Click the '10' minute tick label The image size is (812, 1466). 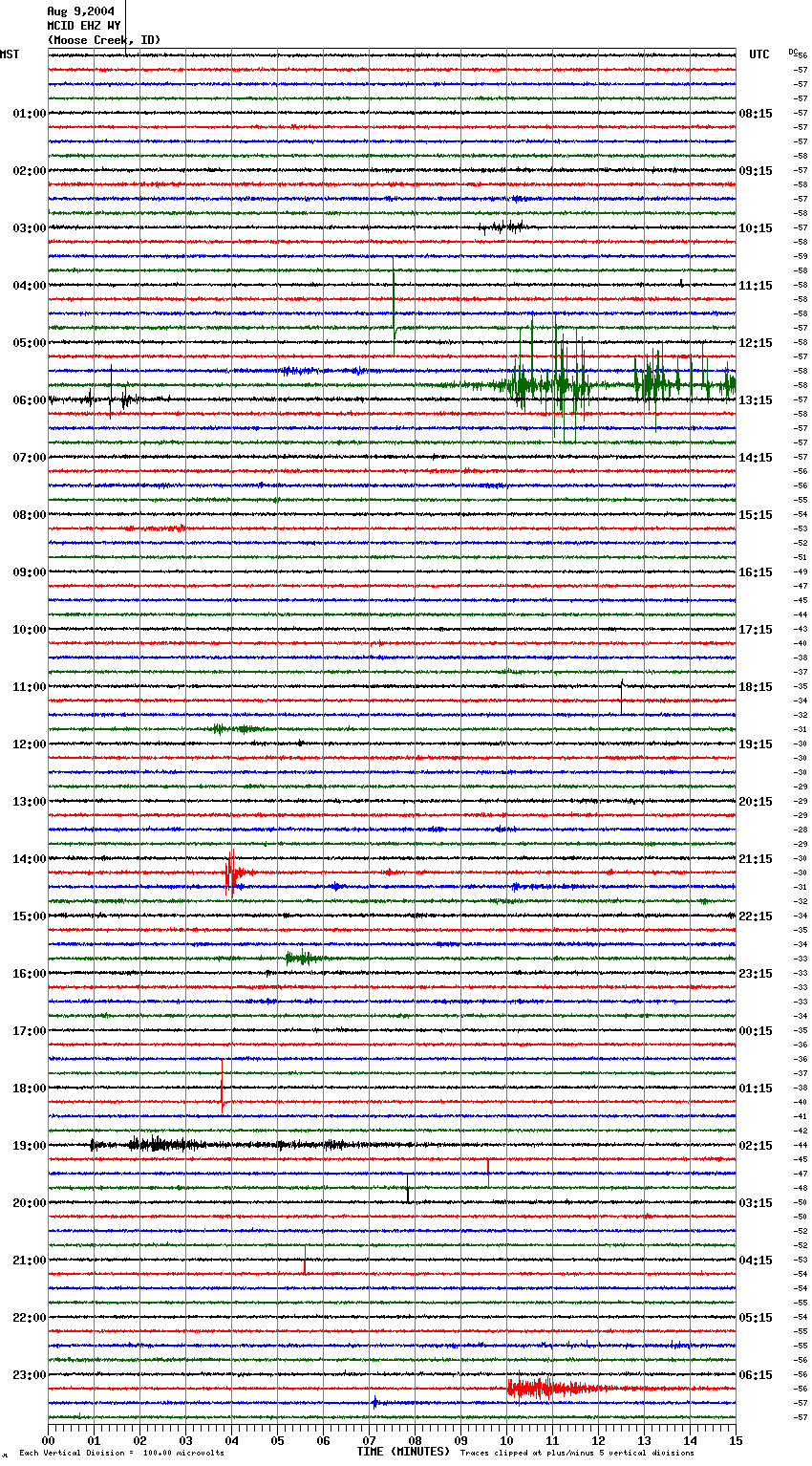[x=506, y=1440]
